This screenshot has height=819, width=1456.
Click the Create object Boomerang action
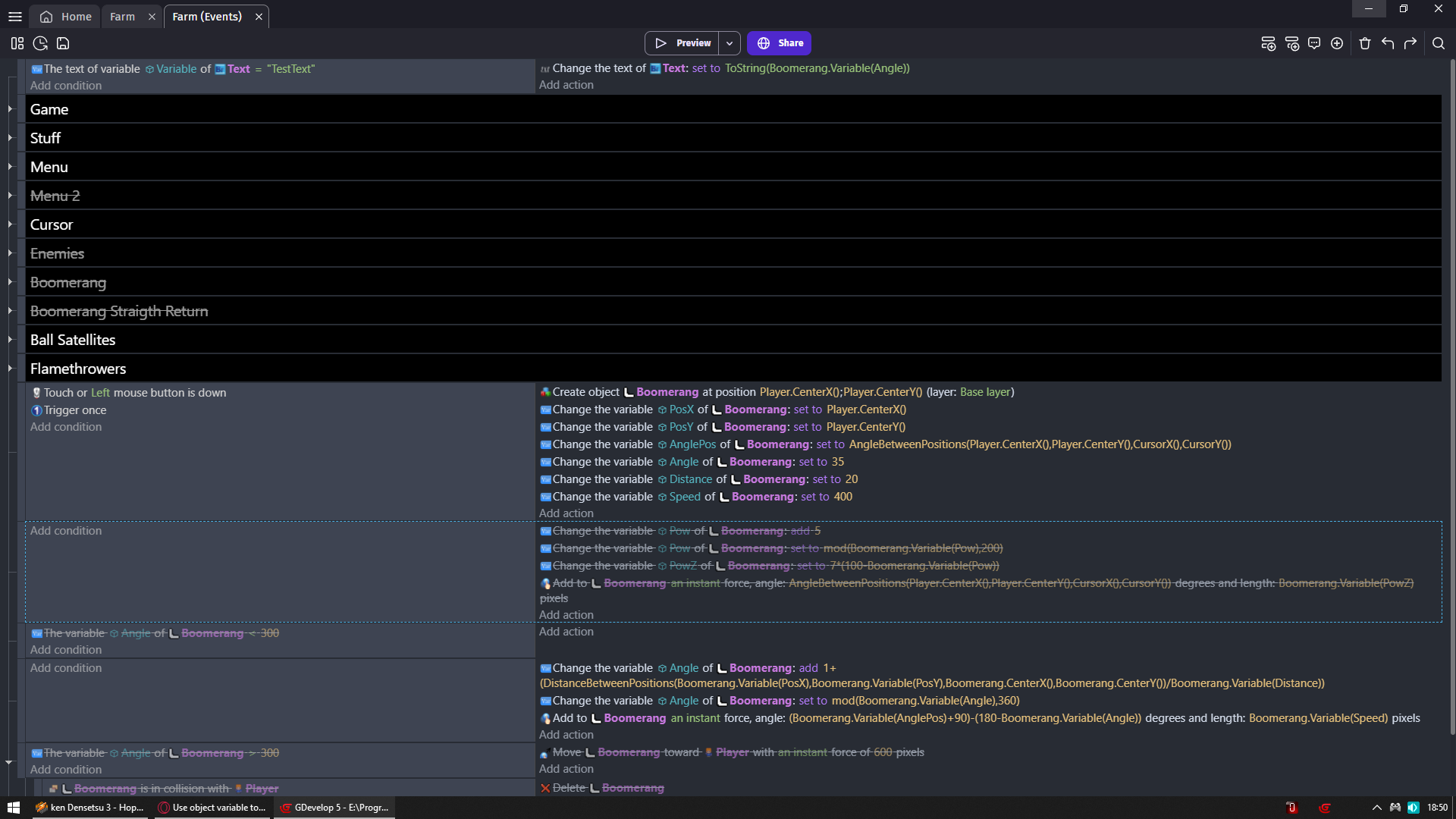coord(777,392)
